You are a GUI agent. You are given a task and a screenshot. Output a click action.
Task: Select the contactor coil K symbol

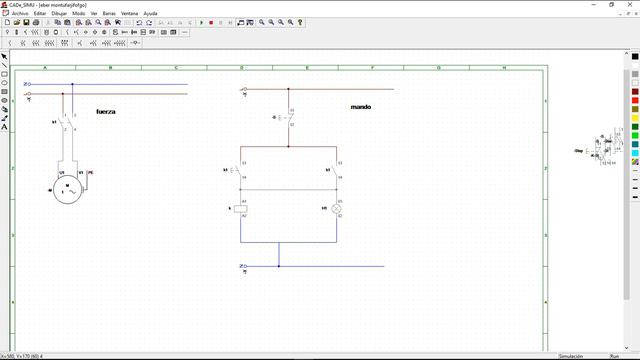(240, 209)
